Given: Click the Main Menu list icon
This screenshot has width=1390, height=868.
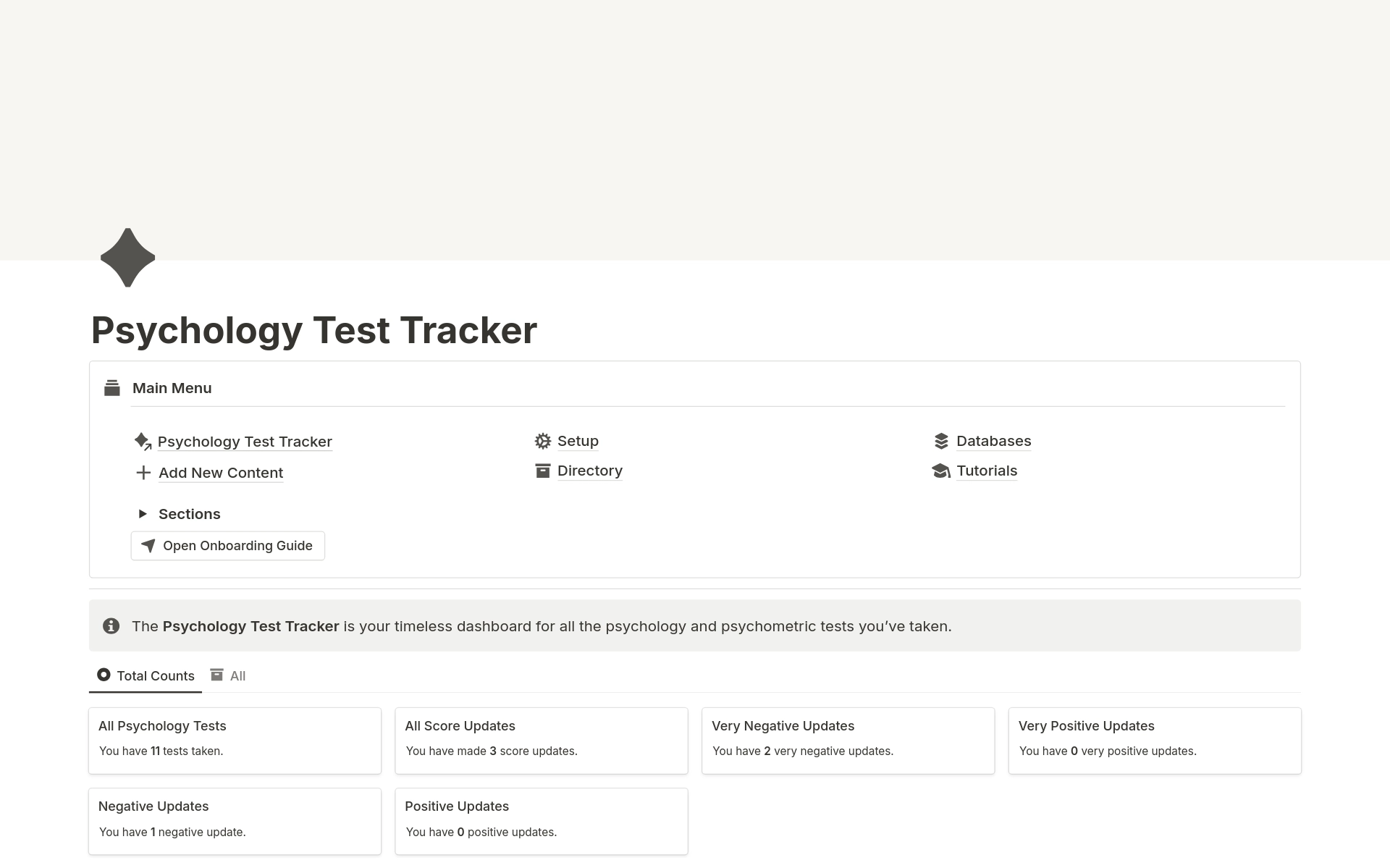Looking at the screenshot, I should 112,388.
